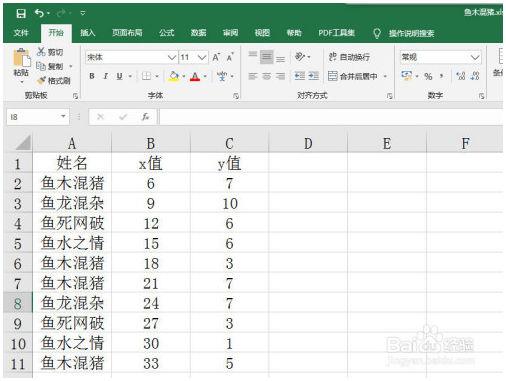Go to the 数据 tab

(x=198, y=33)
